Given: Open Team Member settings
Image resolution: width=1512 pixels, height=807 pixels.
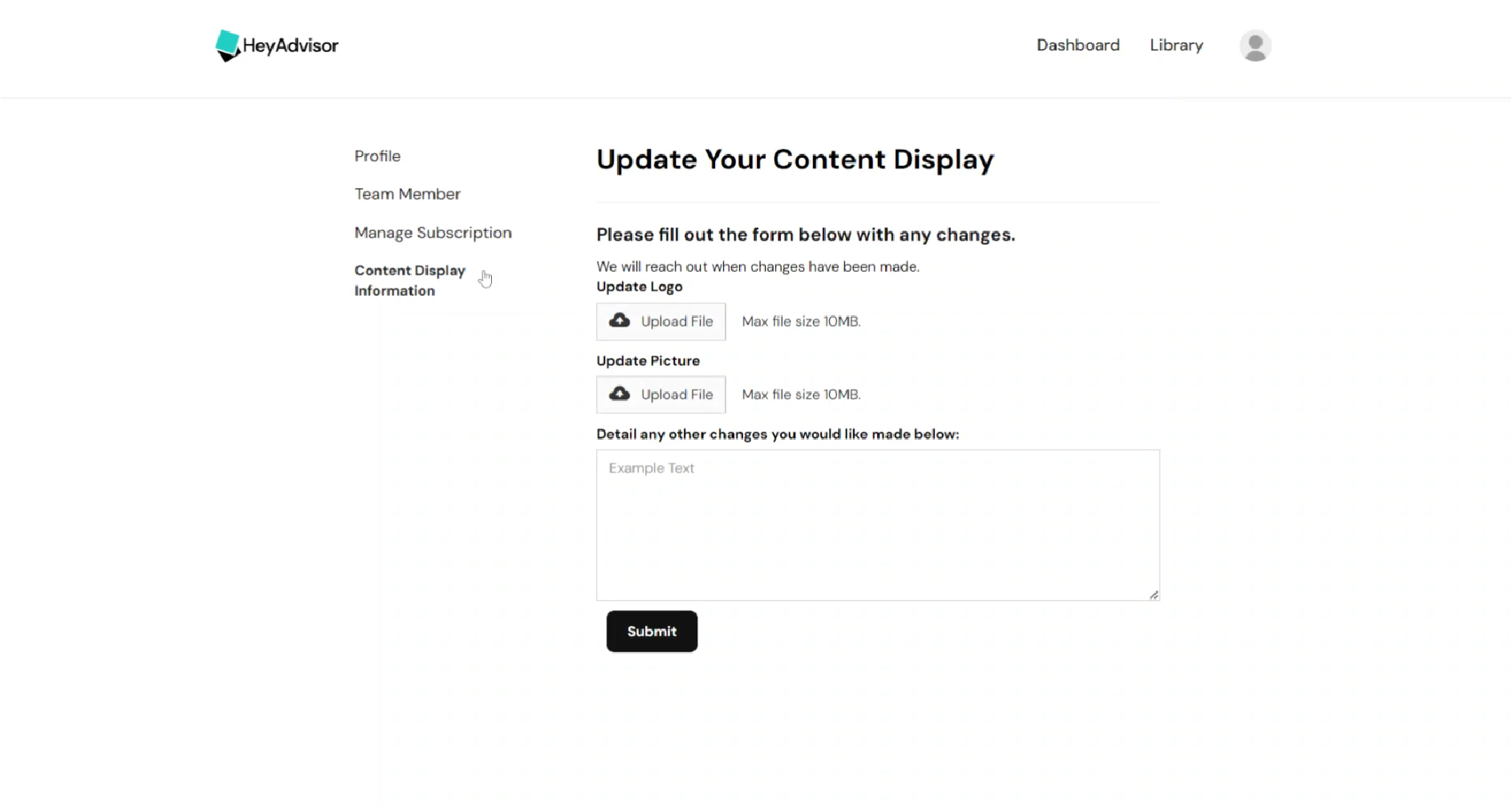Looking at the screenshot, I should point(407,193).
